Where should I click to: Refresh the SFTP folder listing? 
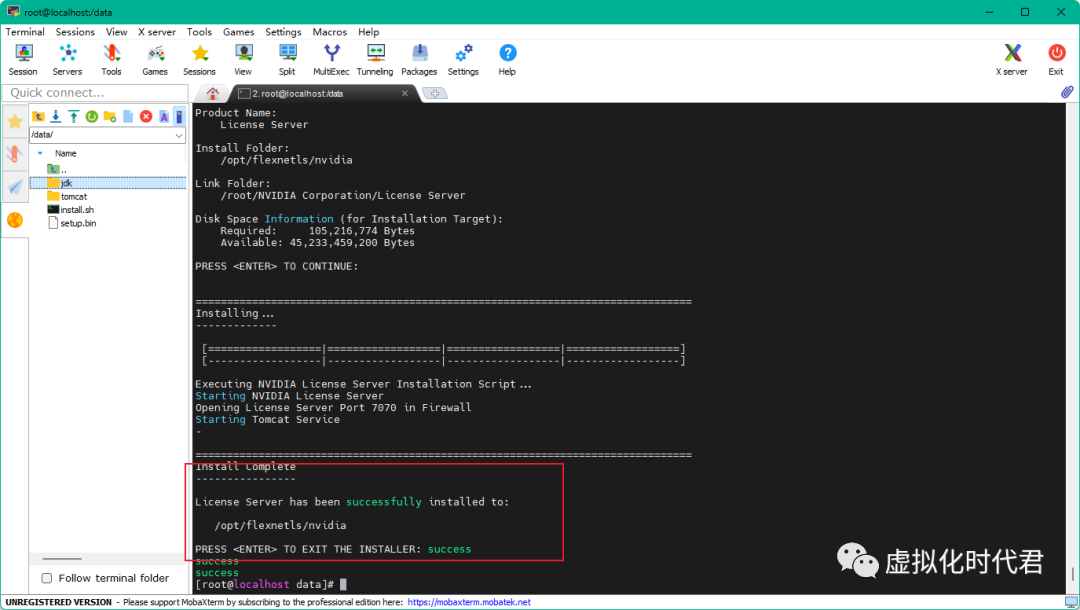(92, 117)
